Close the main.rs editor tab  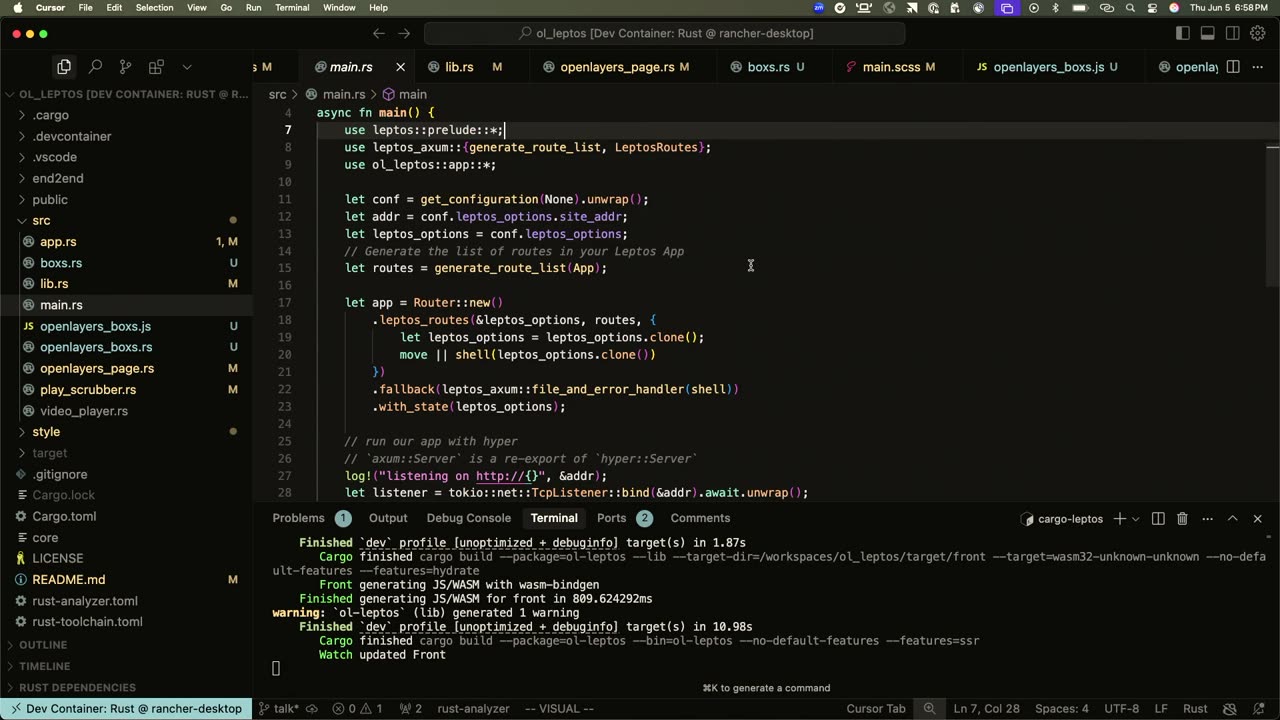click(x=400, y=67)
